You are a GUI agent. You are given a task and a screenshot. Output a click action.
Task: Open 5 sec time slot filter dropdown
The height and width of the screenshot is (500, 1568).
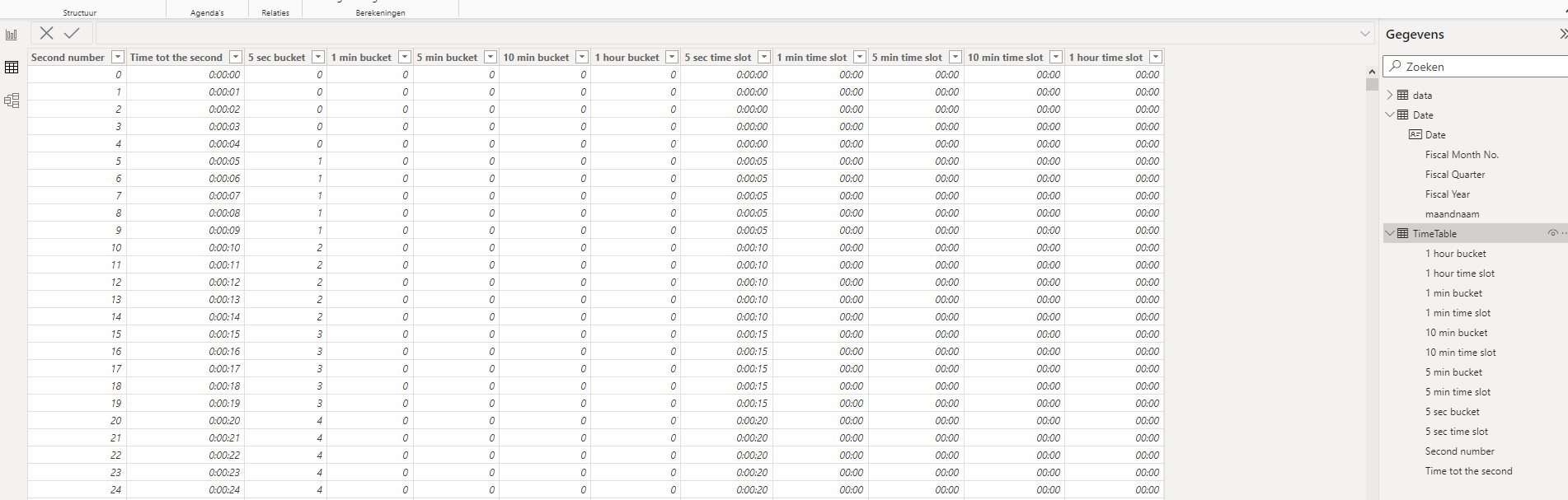coord(764,57)
